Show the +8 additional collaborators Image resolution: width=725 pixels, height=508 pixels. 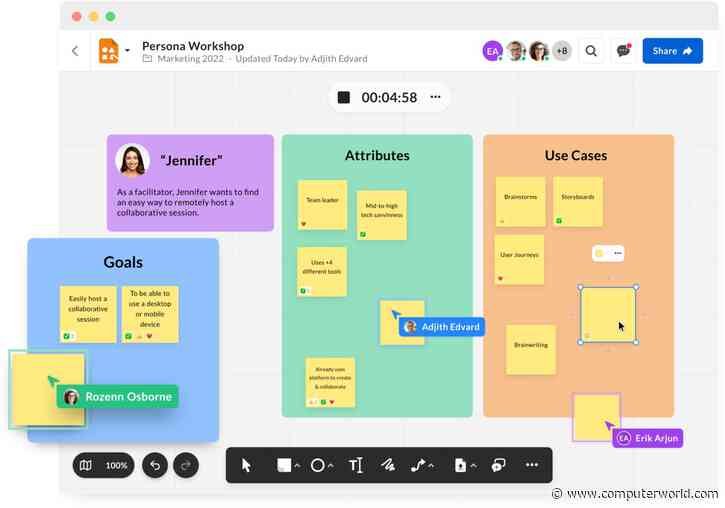point(562,51)
